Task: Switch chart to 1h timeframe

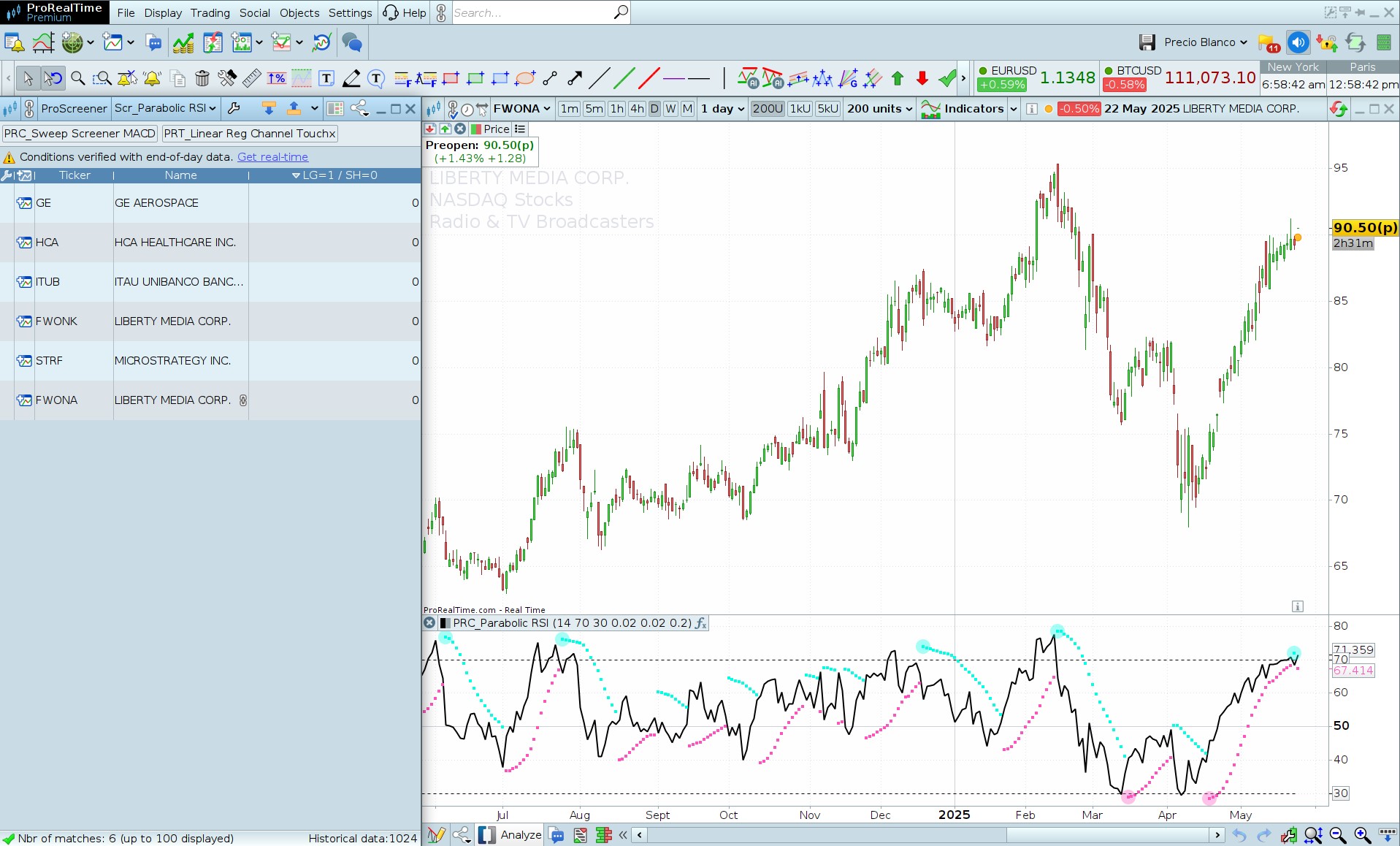Action: pyautogui.click(x=617, y=109)
